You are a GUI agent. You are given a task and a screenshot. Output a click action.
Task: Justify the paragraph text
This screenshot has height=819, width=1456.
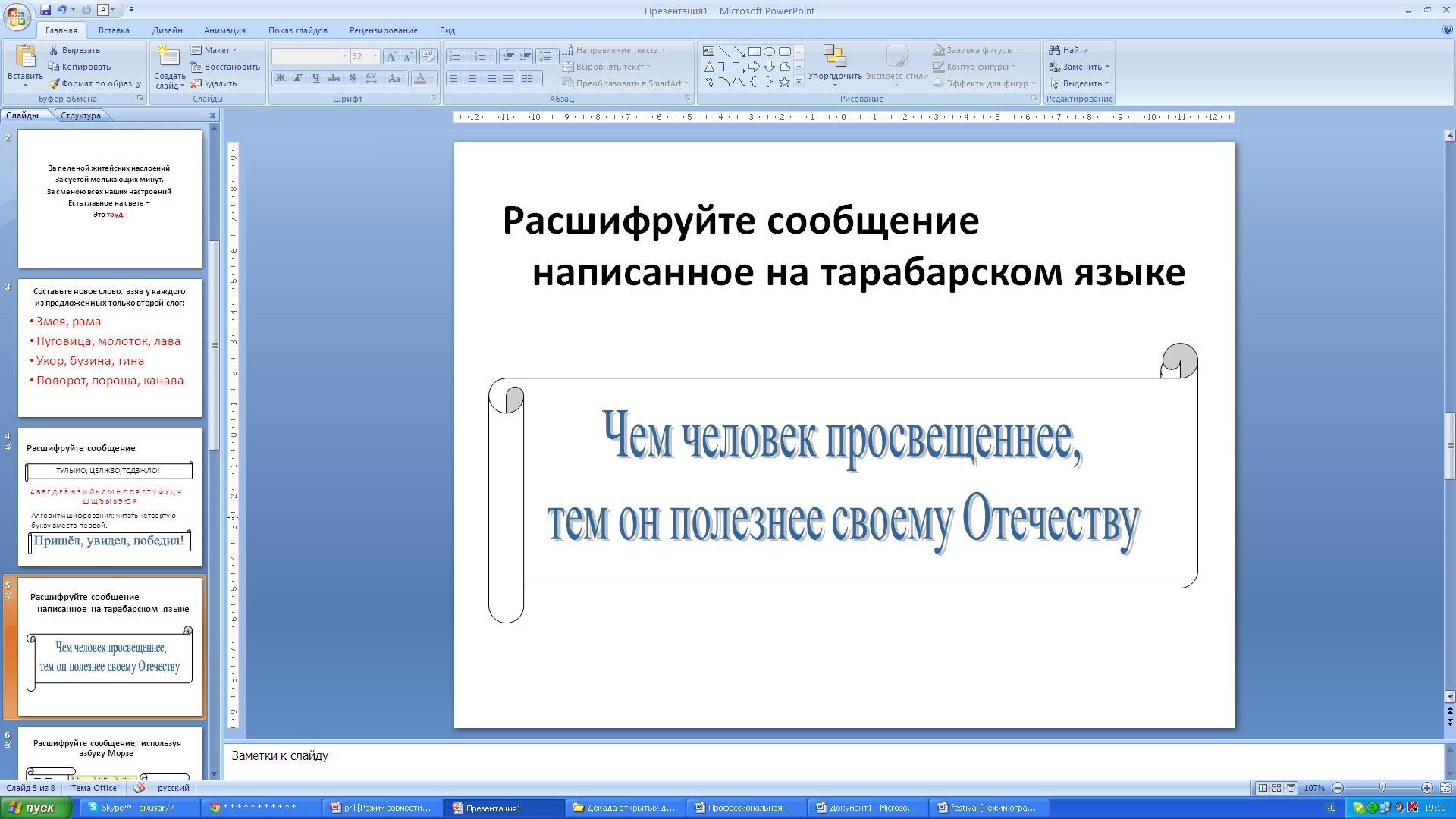point(508,78)
